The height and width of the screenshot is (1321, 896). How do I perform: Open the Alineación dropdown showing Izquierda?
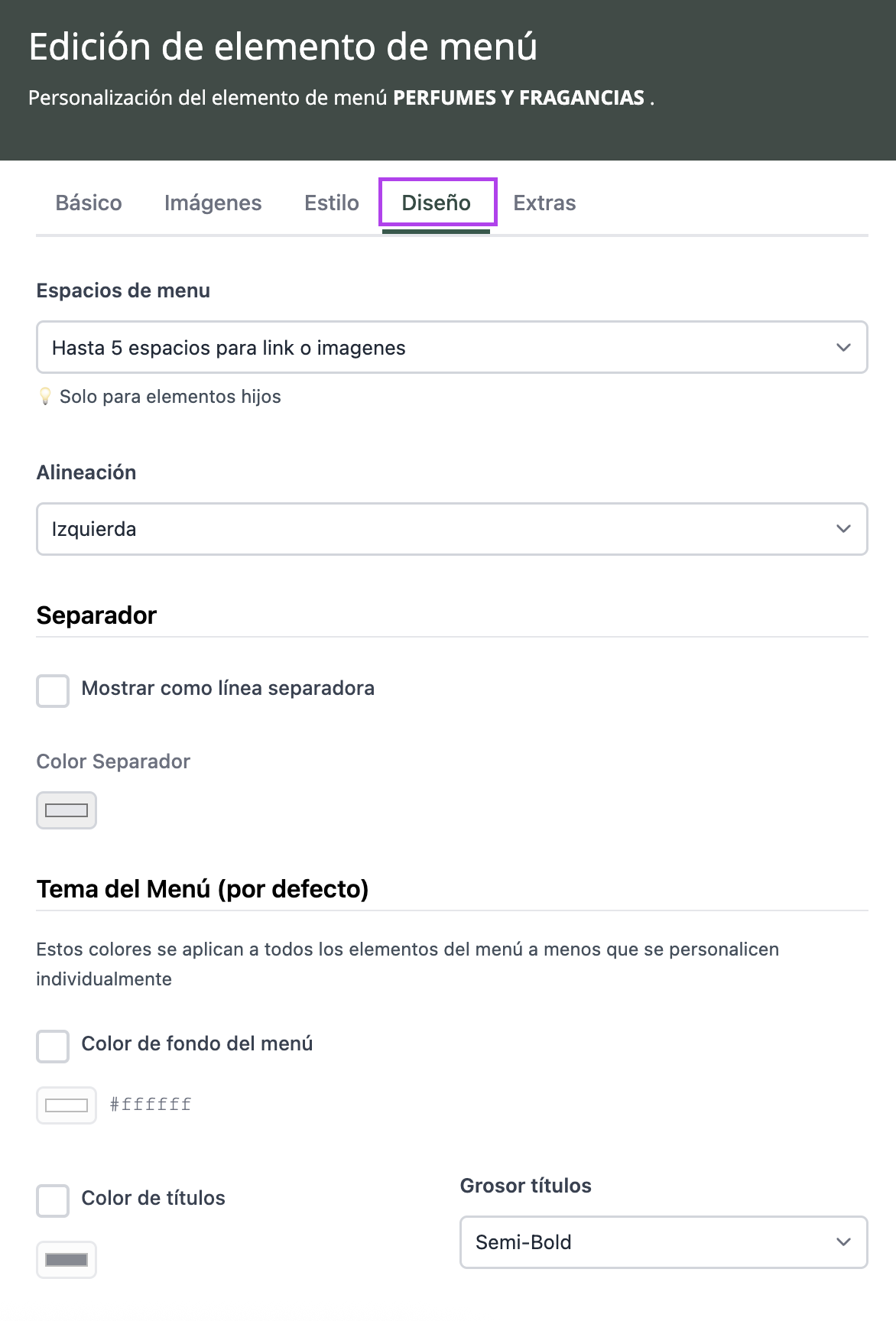coord(451,529)
